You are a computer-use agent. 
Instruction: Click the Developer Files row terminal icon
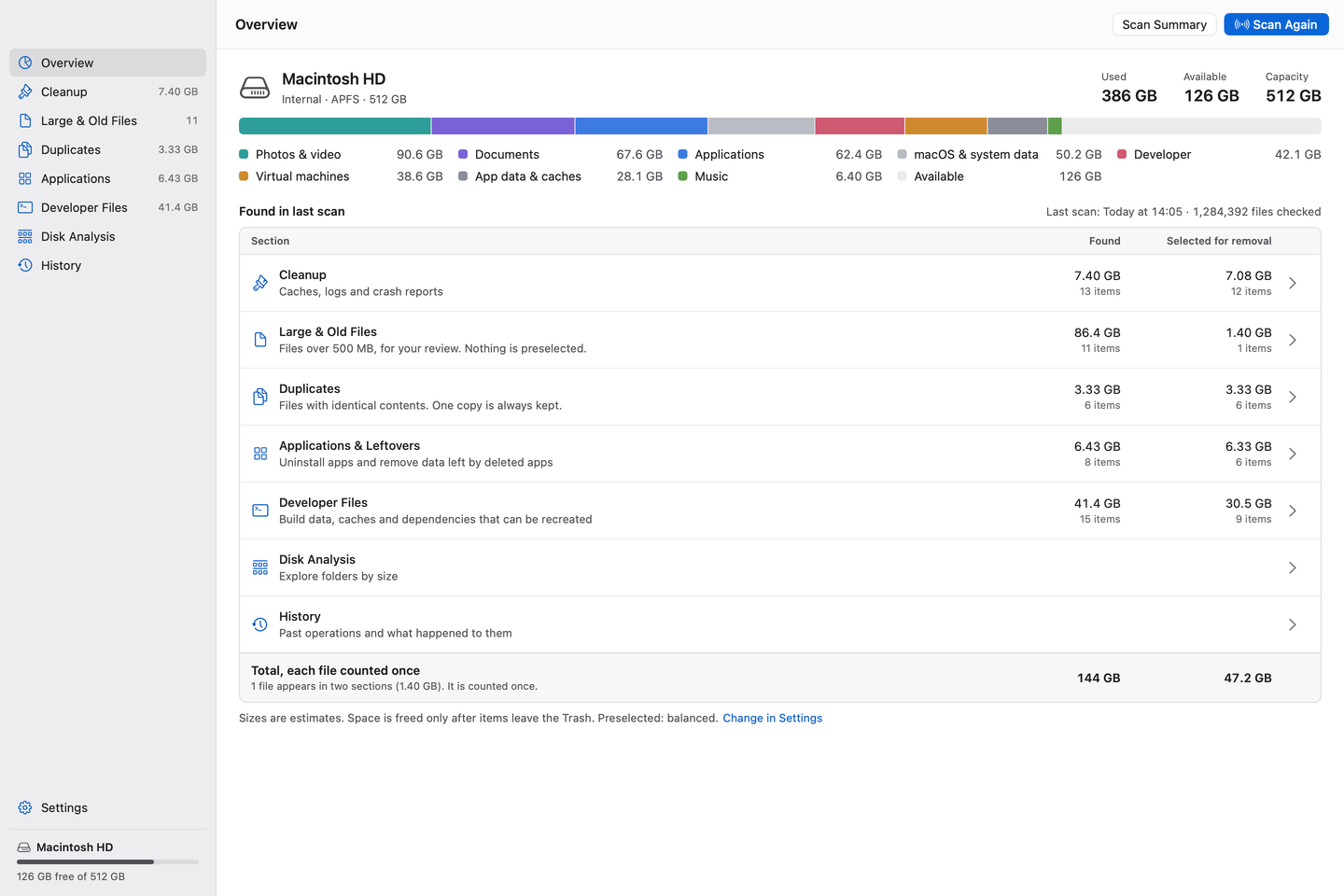click(x=260, y=511)
